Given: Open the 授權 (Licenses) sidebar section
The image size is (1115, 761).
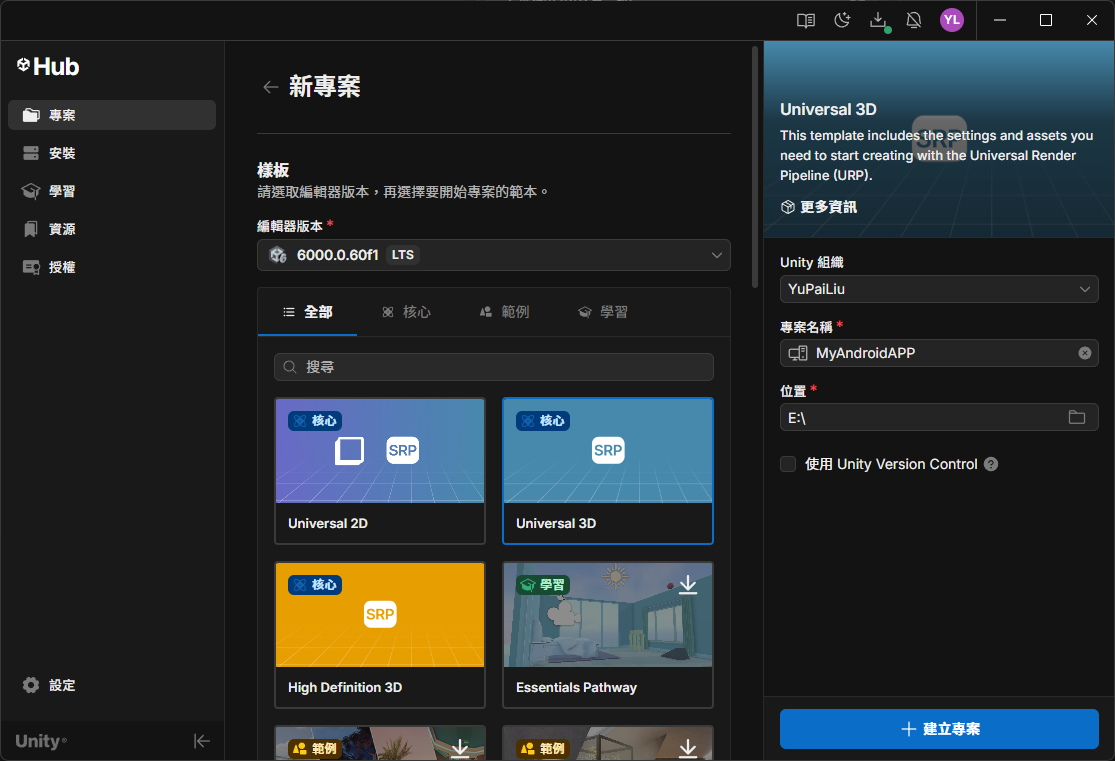Looking at the screenshot, I should 60,266.
